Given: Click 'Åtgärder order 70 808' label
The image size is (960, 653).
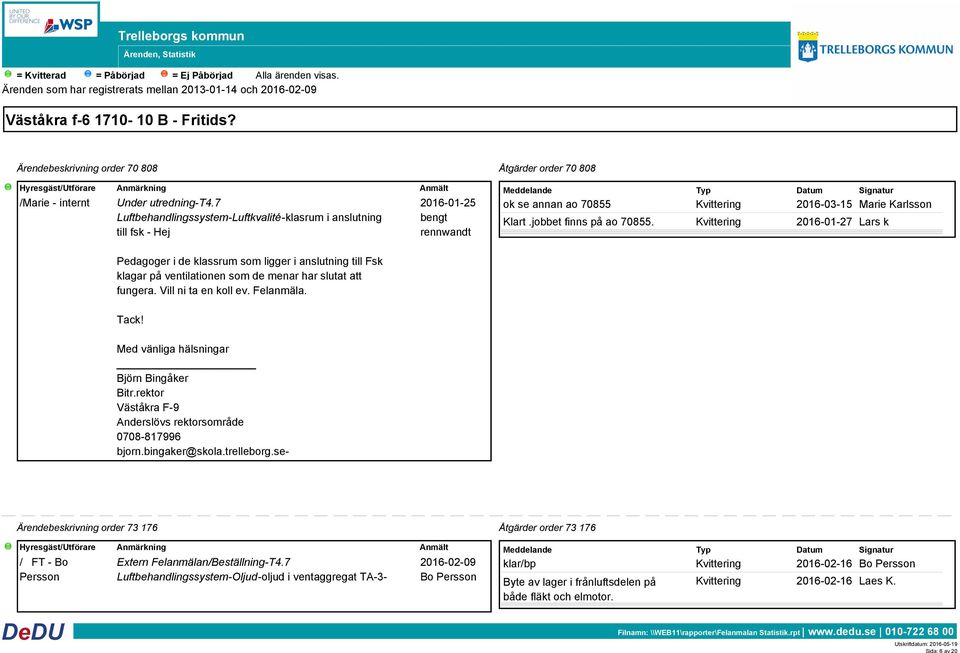Looking at the screenshot, I should (x=547, y=168).
